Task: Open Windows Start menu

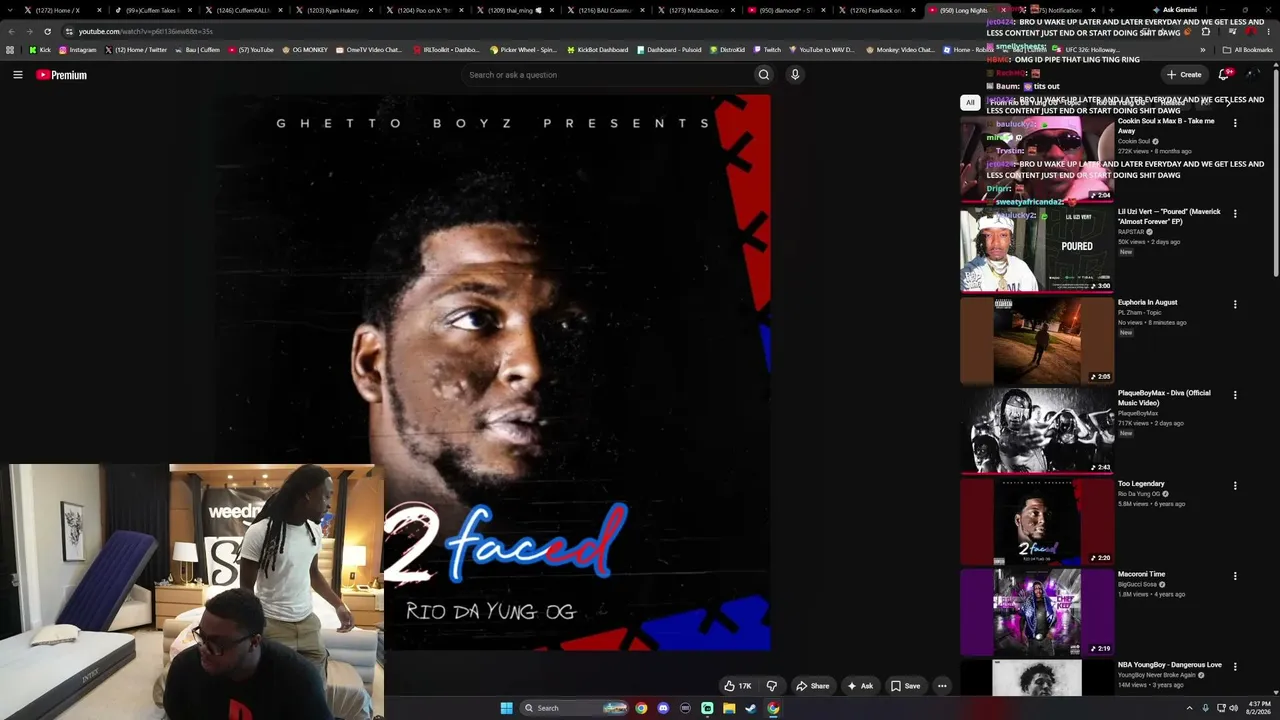Action: click(507, 708)
